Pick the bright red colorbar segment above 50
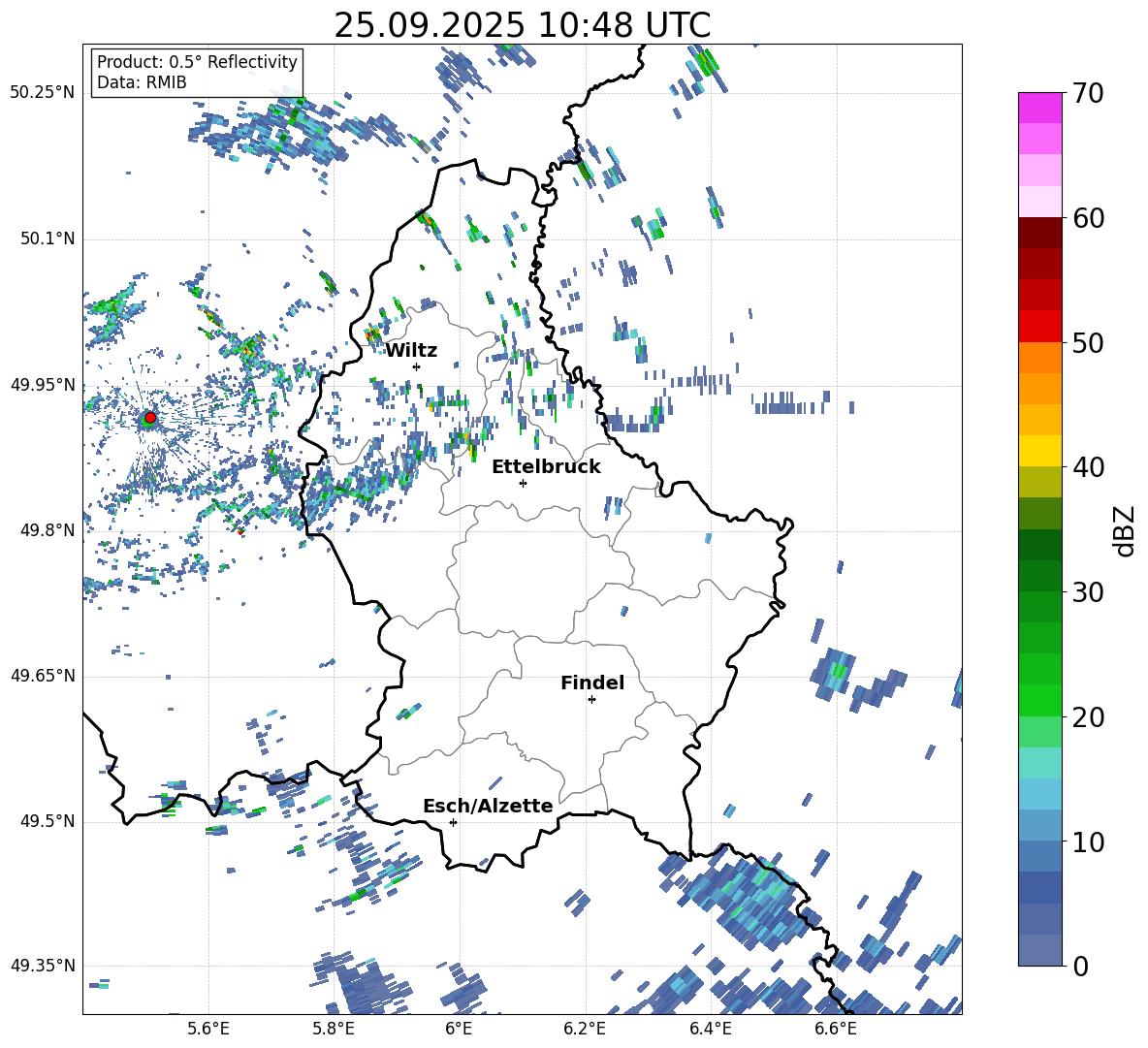Image resolution: width=1148 pixels, height=1048 pixels. point(1039,327)
